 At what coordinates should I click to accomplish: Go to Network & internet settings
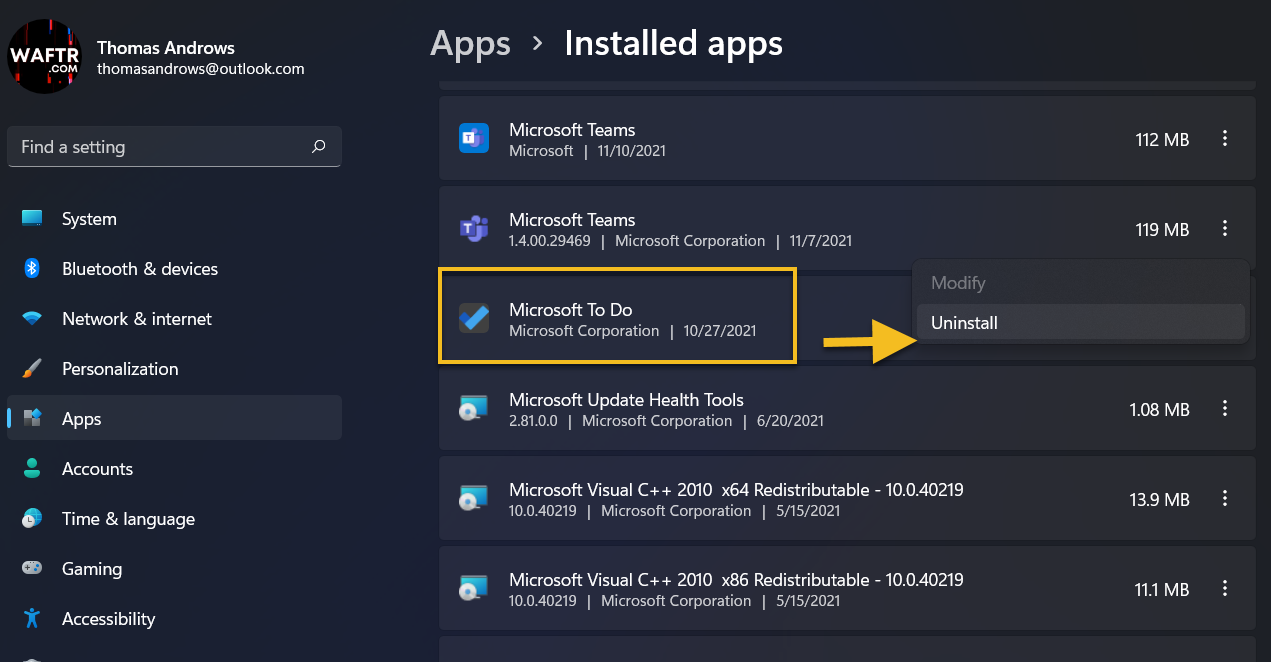(174, 319)
